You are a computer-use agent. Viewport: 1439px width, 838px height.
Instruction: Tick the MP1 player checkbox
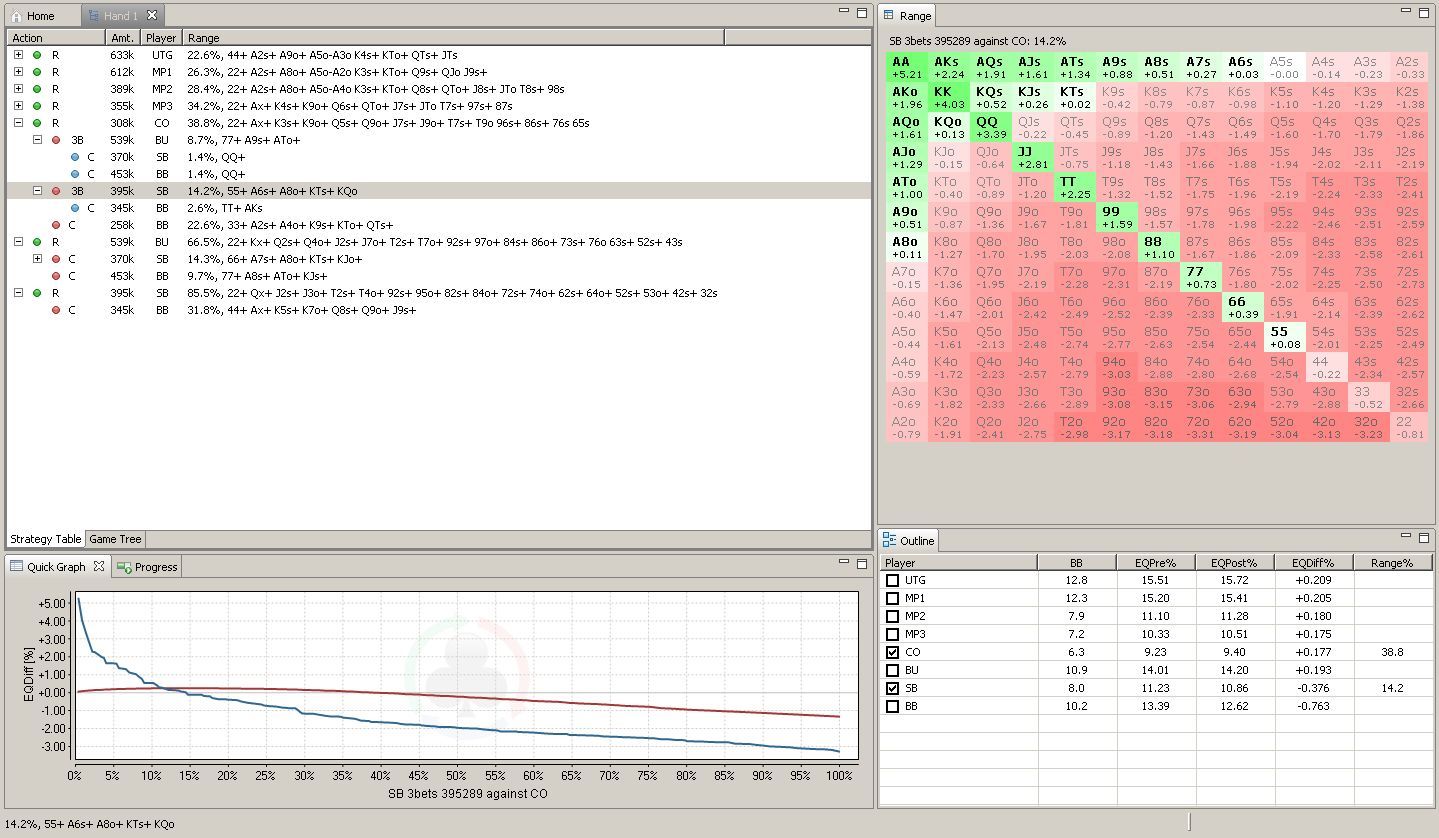tap(893, 598)
